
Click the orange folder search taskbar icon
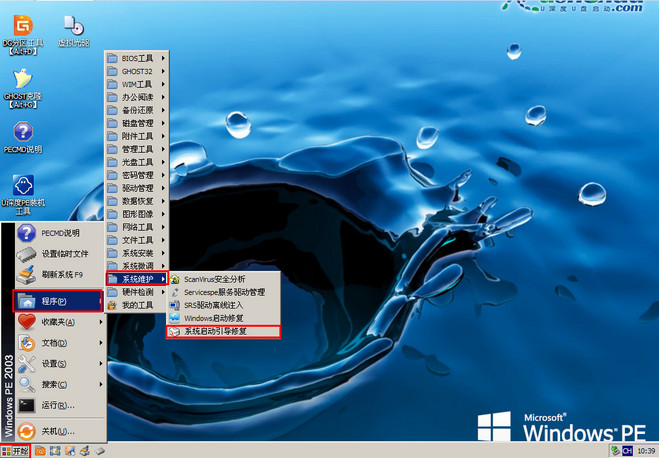[x=40, y=451]
